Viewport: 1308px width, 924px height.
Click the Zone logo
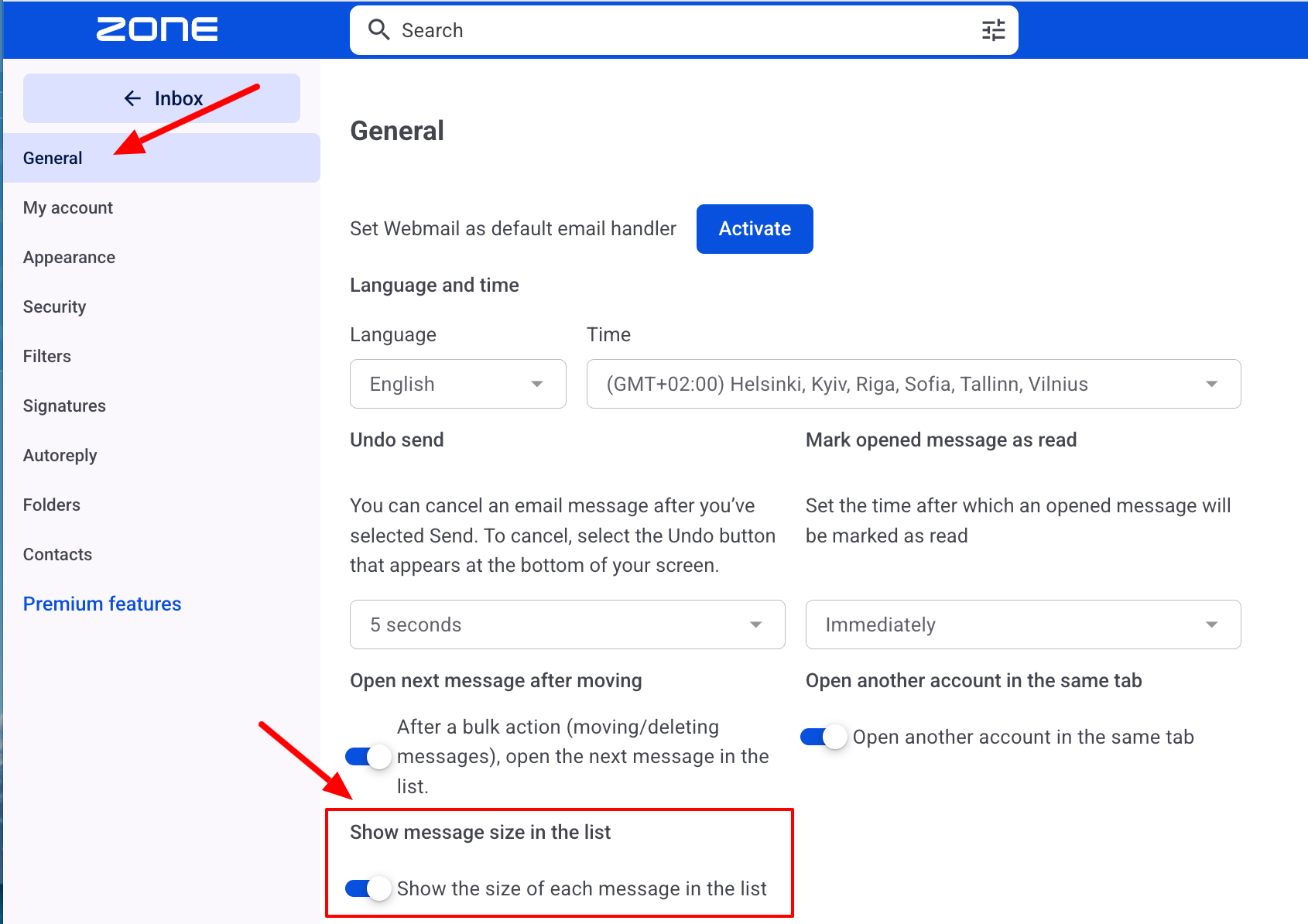point(157,29)
